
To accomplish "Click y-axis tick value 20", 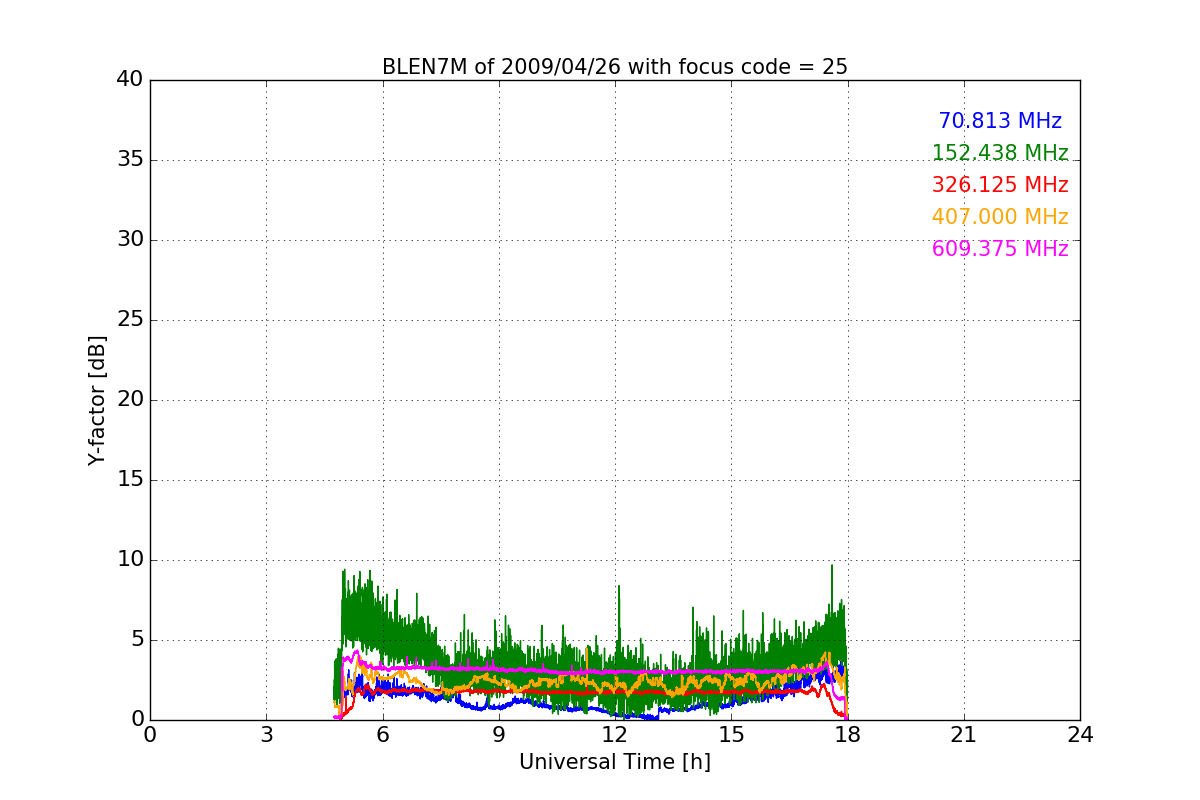I will 130,400.
